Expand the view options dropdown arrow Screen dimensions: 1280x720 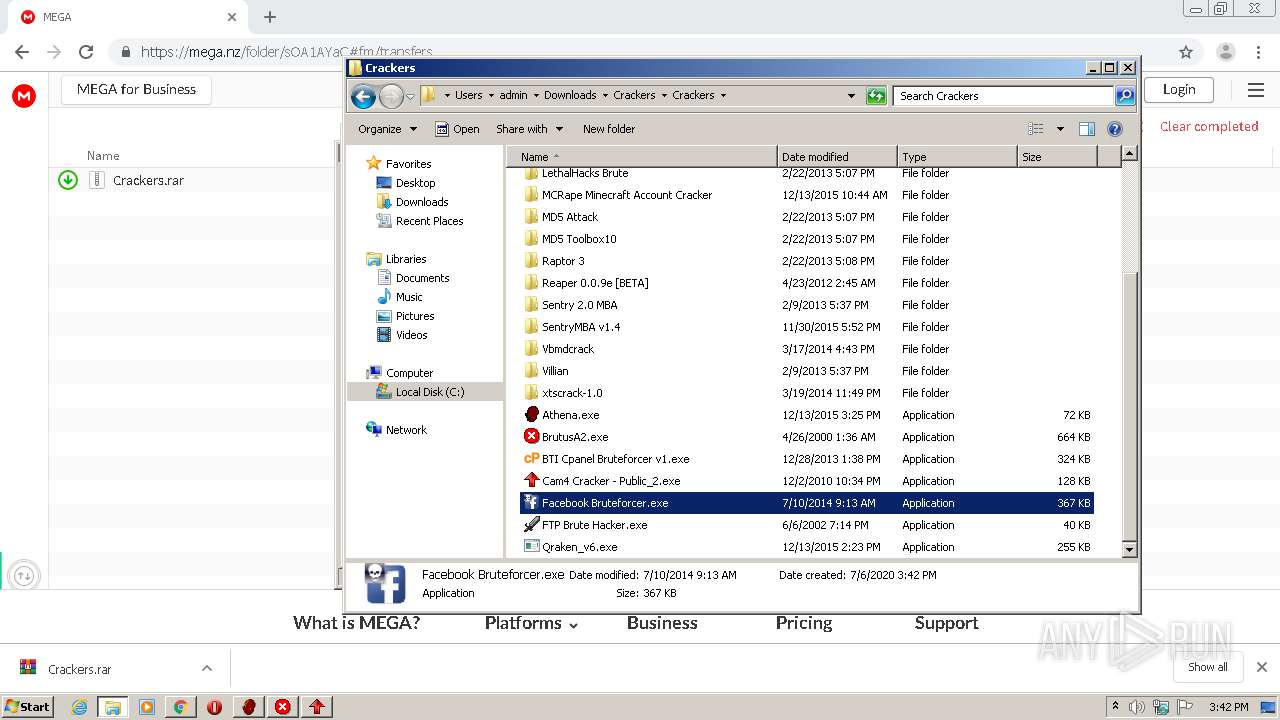tap(1060, 129)
